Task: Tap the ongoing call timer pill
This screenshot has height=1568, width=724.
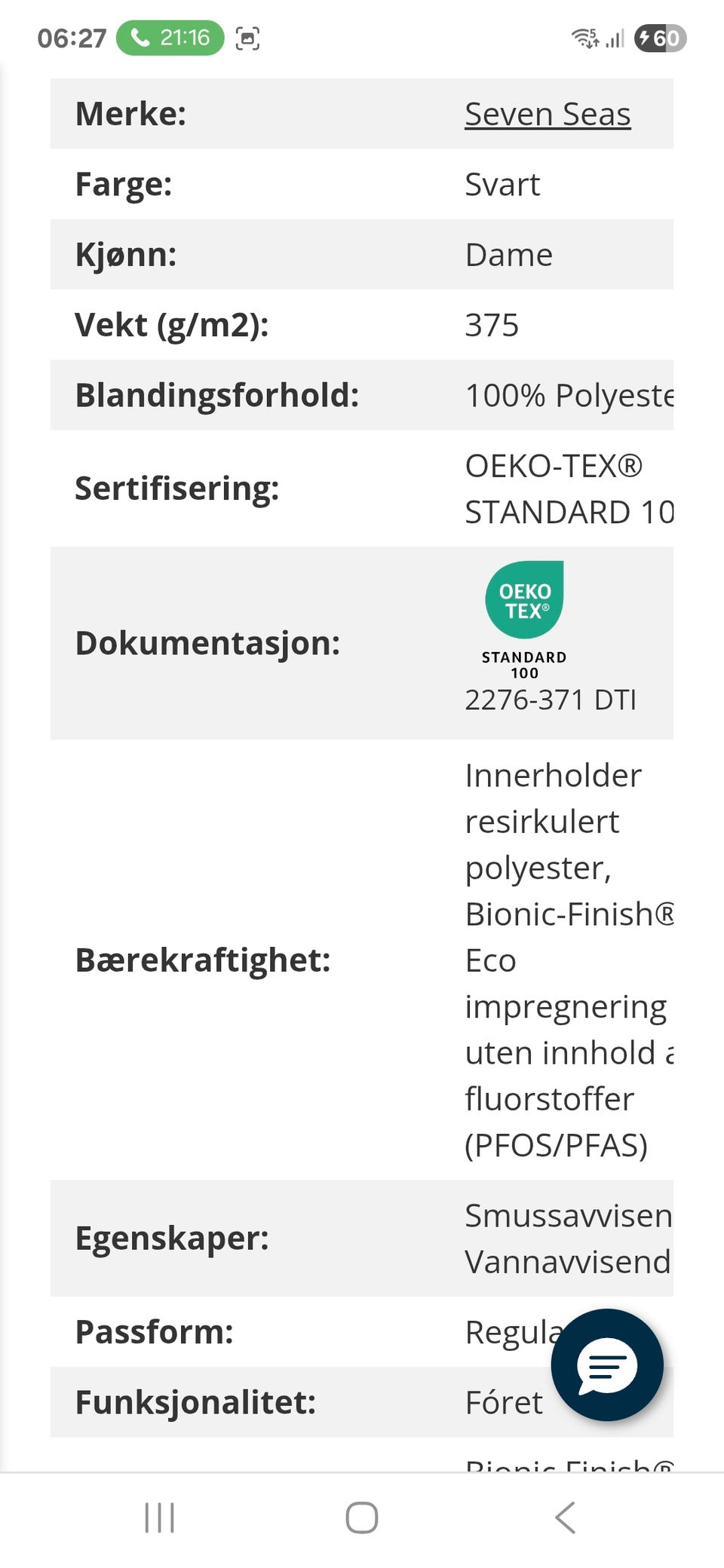Action: pyautogui.click(x=170, y=38)
